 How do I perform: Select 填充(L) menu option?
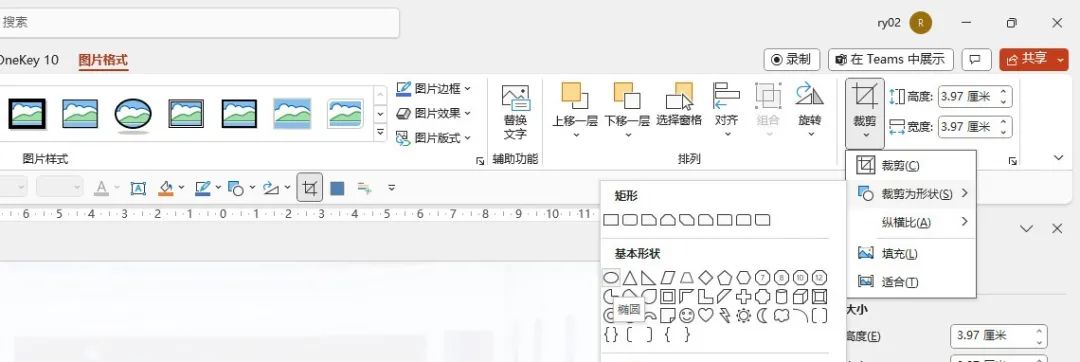pos(911,254)
